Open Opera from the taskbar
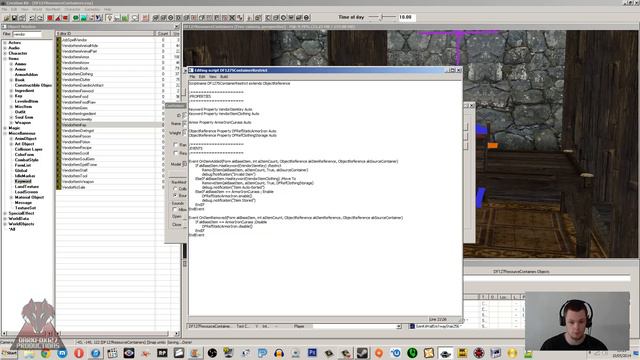Screen dimensions: 640x360 (x=79, y=353)
